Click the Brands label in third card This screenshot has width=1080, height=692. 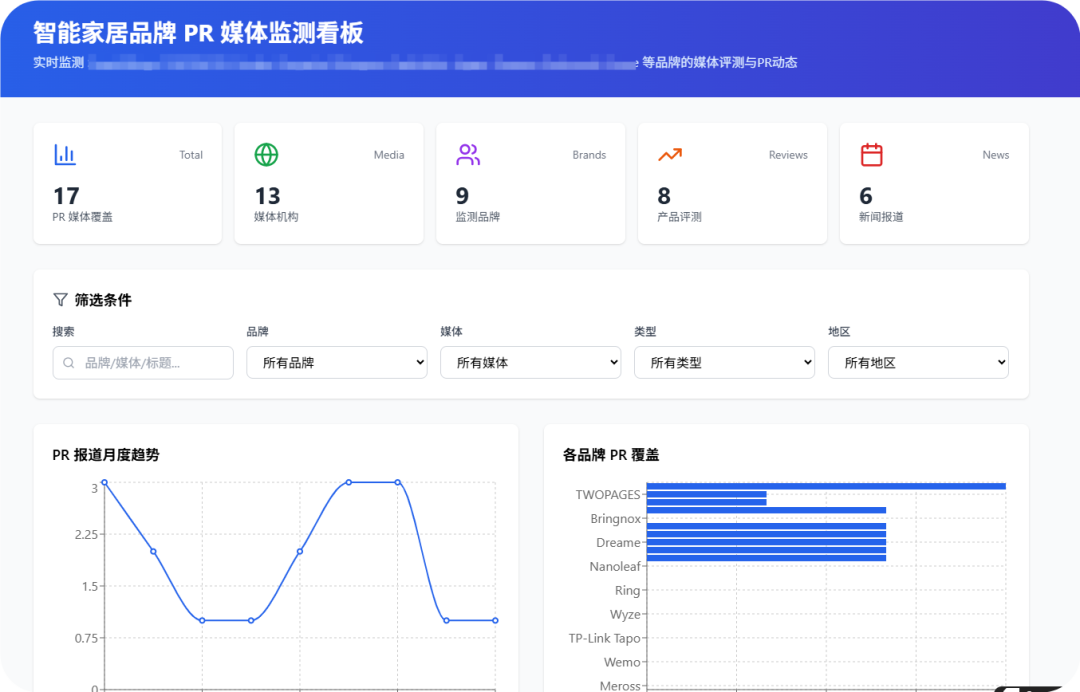[590, 155]
